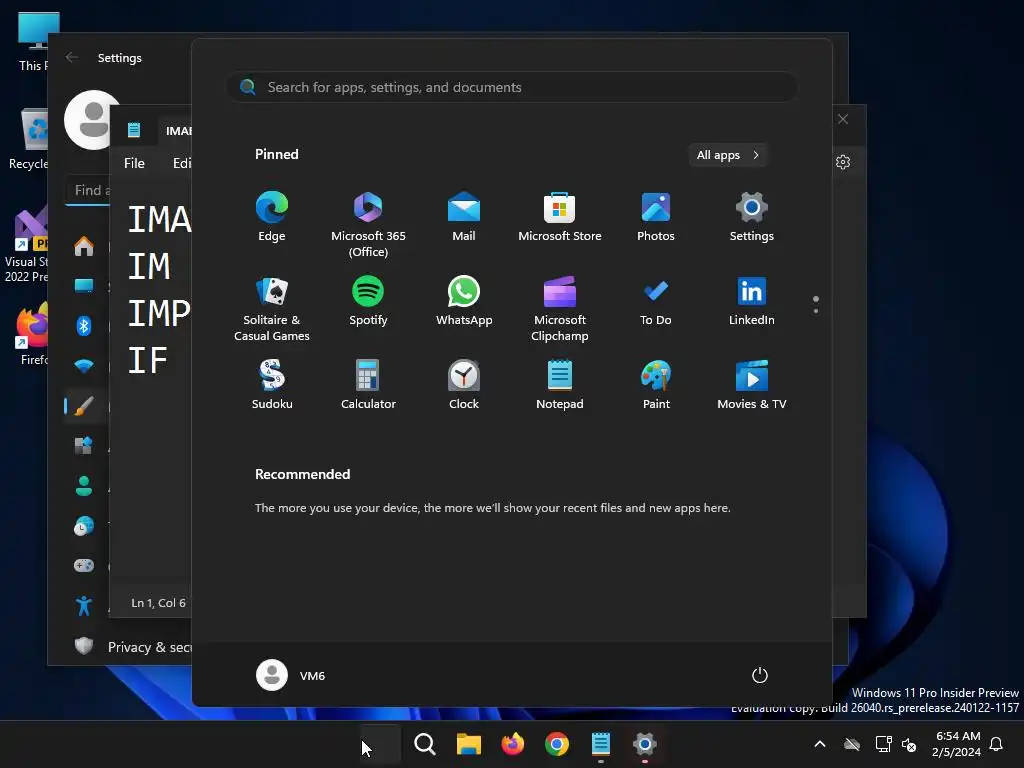
Task: Open taskbar Search
Action: coord(424,744)
